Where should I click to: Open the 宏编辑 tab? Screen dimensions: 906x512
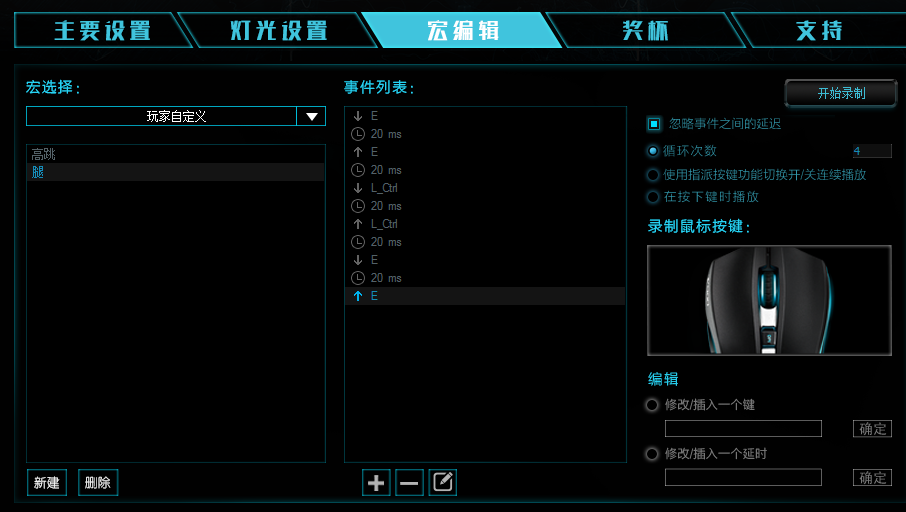tap(463, 30)
